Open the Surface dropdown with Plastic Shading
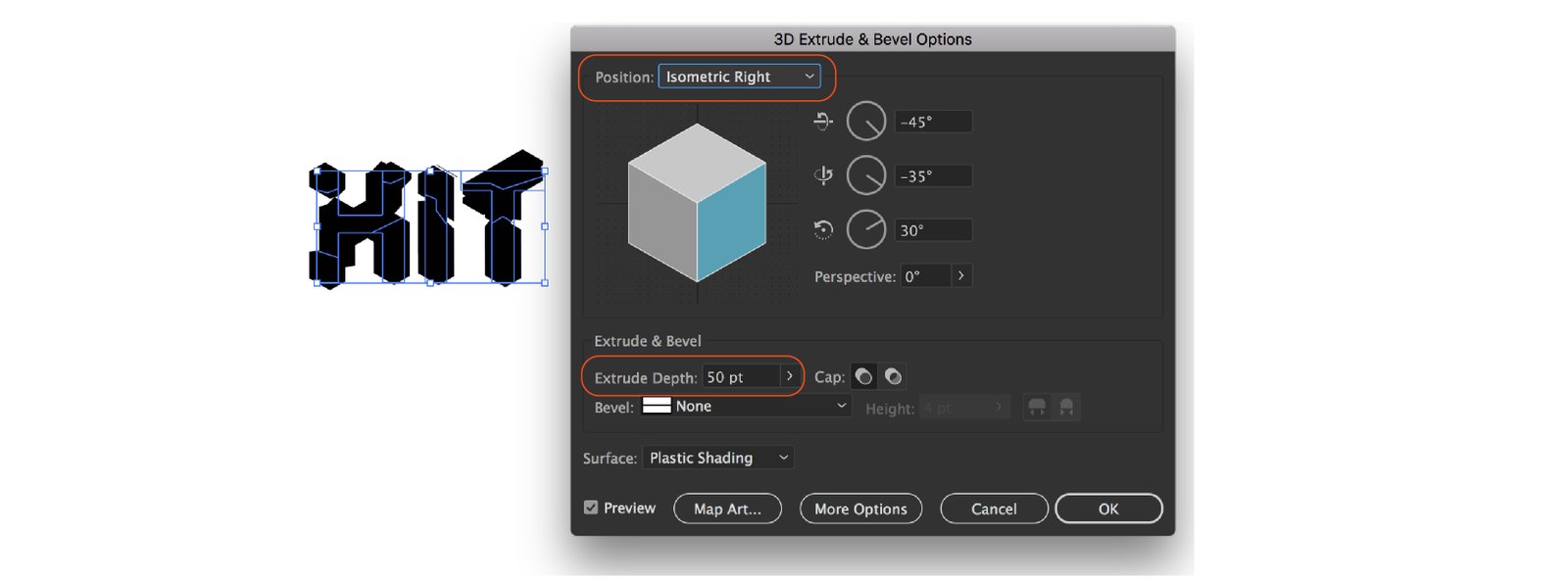Screen dimensions: 1568x584 [717, 458]
